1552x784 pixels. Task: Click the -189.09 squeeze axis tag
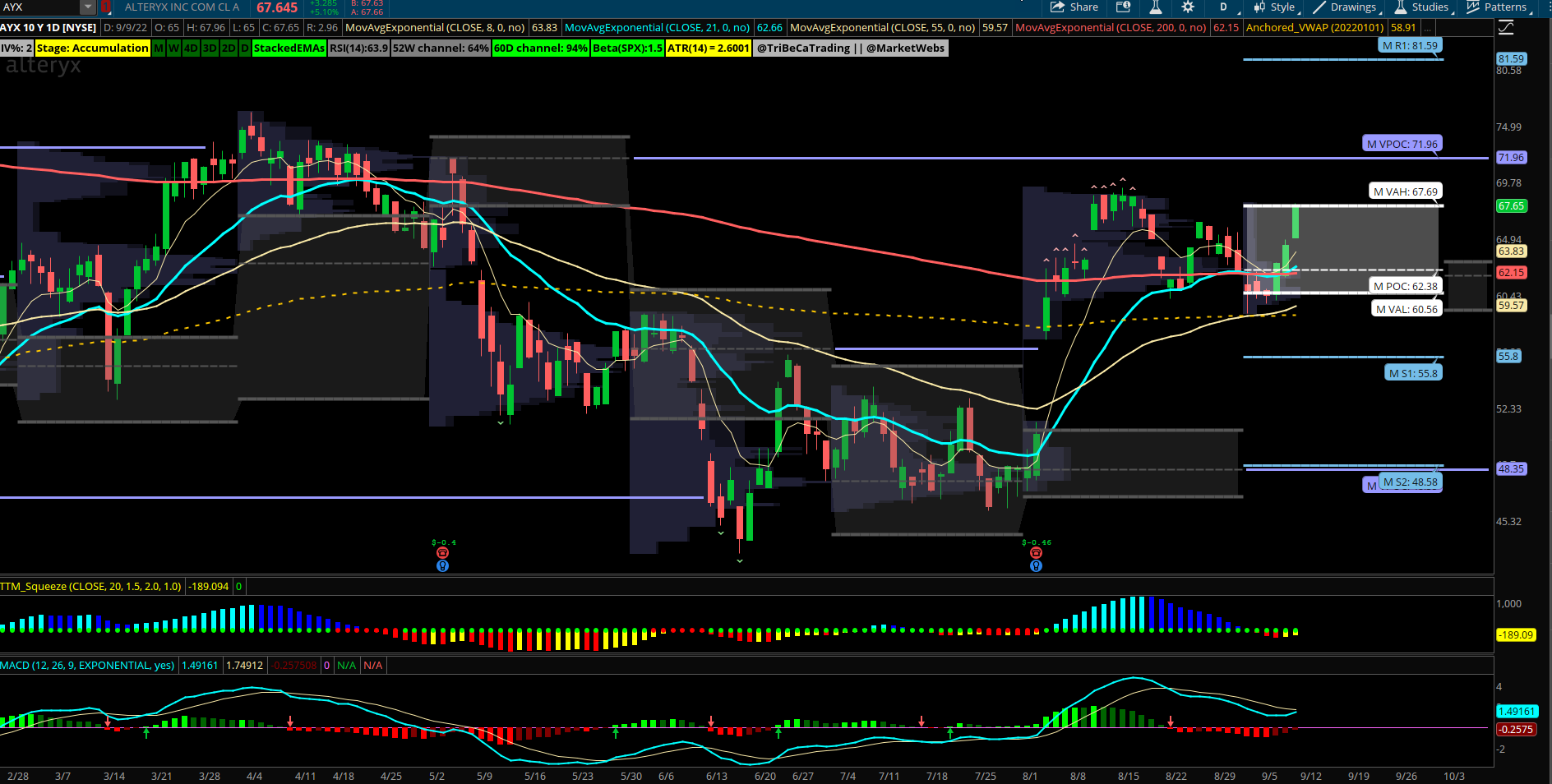pos(1516,635)
